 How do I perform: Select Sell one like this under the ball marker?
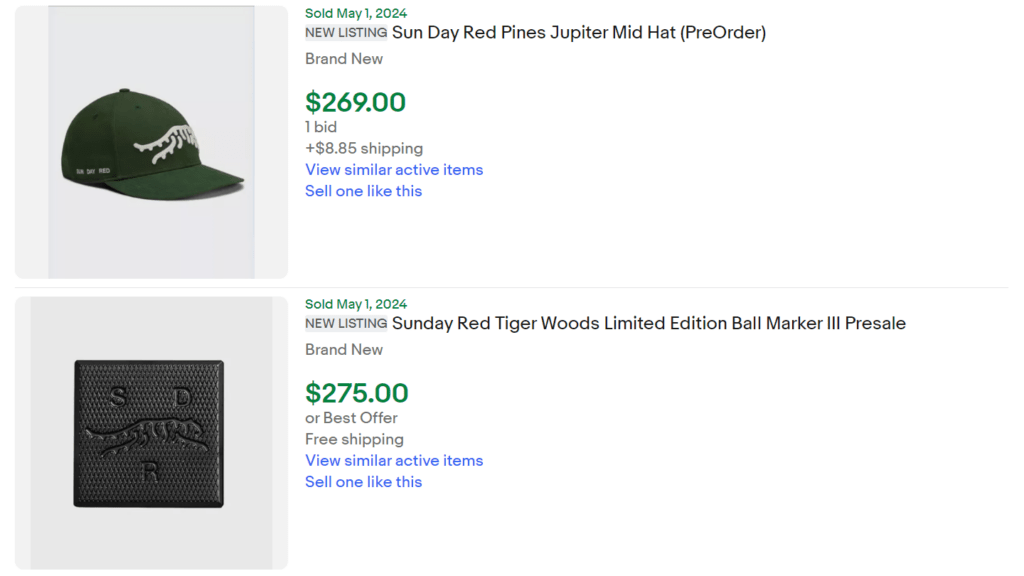[x=363, y=482]
